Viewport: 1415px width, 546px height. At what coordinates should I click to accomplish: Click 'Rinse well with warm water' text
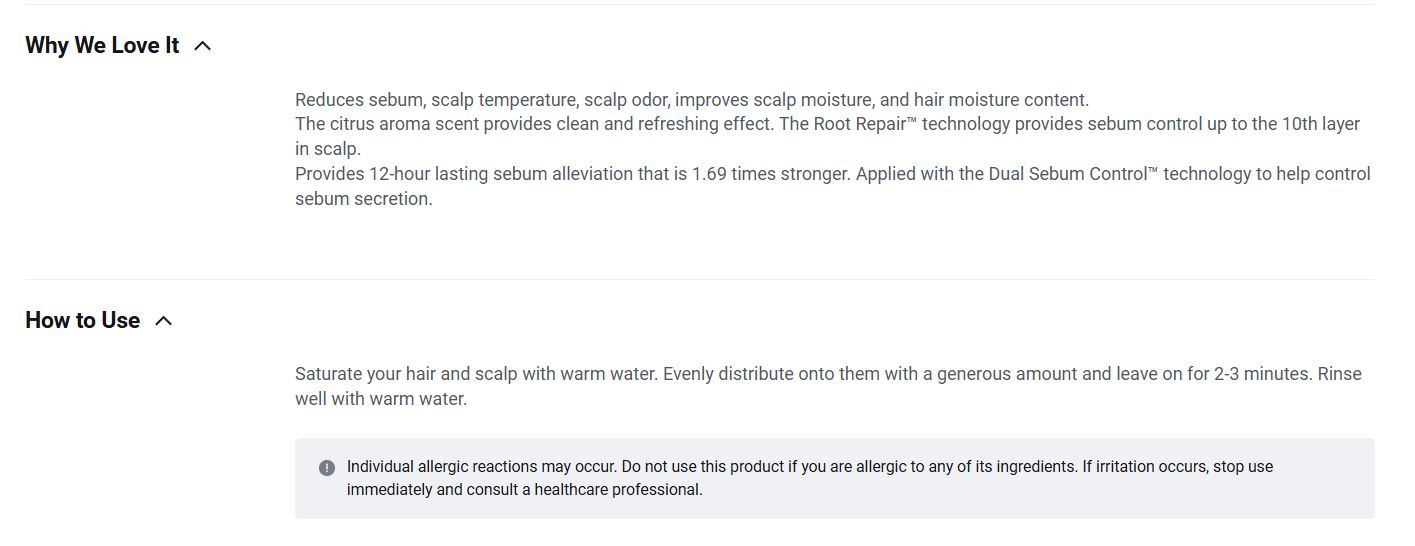pyautogui.click(x=381, y=399)
